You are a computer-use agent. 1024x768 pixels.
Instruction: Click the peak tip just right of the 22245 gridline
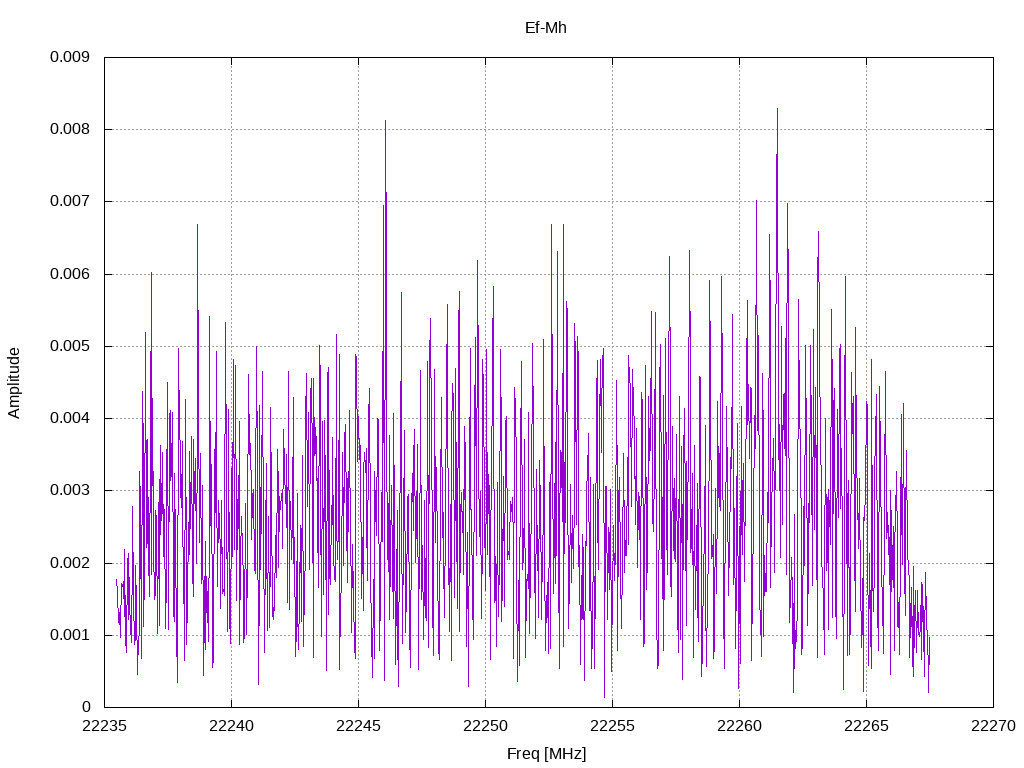click(x=385, y=121)
